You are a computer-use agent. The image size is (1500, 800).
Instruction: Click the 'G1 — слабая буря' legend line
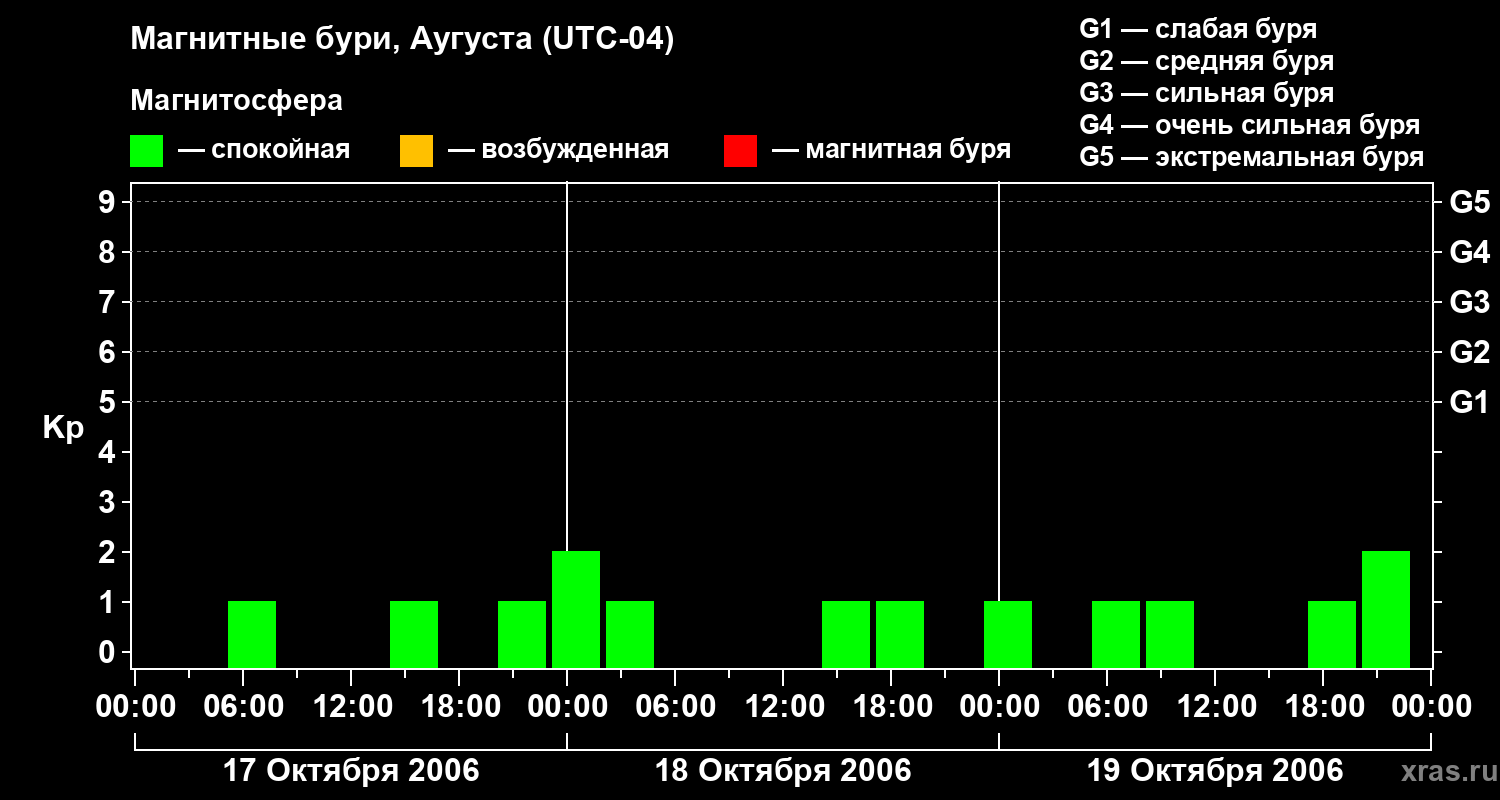point(1198,29)
